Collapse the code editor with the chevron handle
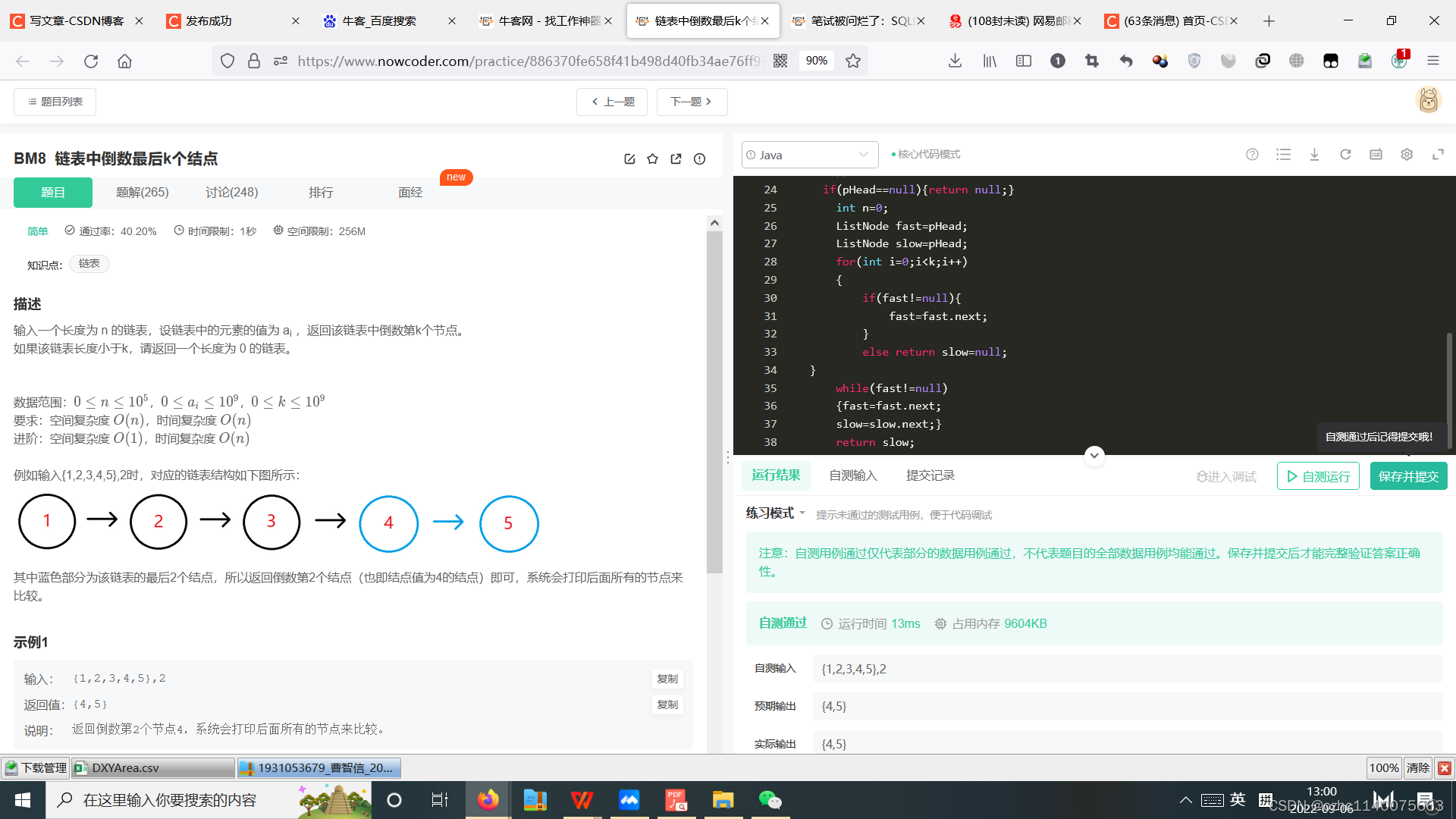 click(1094, 456)
